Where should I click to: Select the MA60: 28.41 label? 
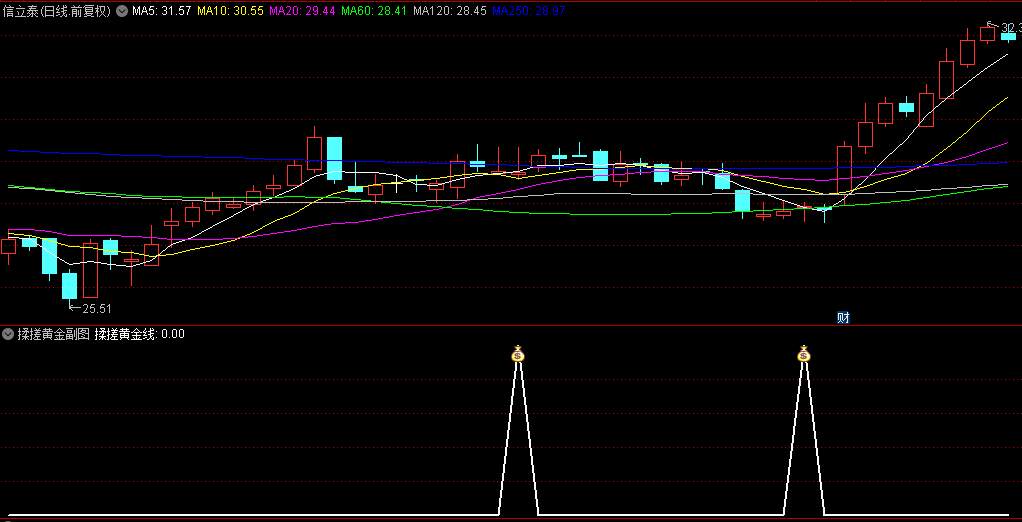click(374, 10)
